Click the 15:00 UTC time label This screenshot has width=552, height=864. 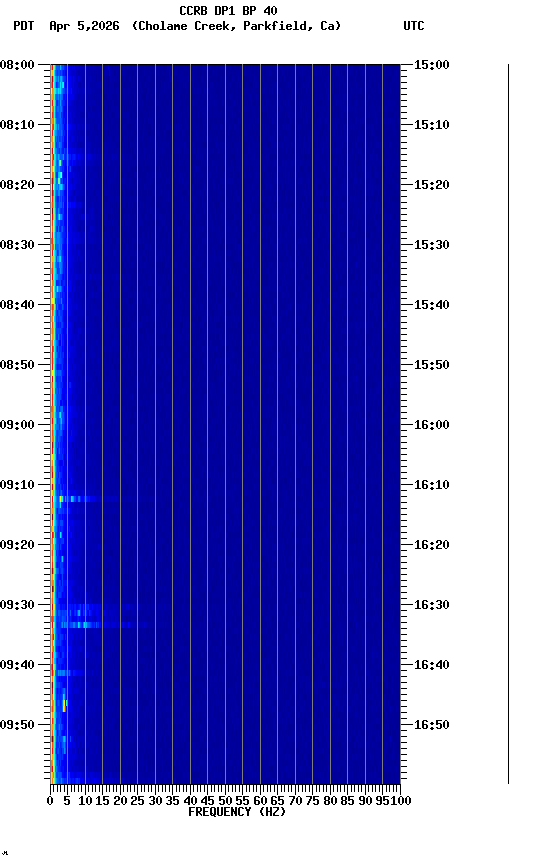(x=432, y=64)
